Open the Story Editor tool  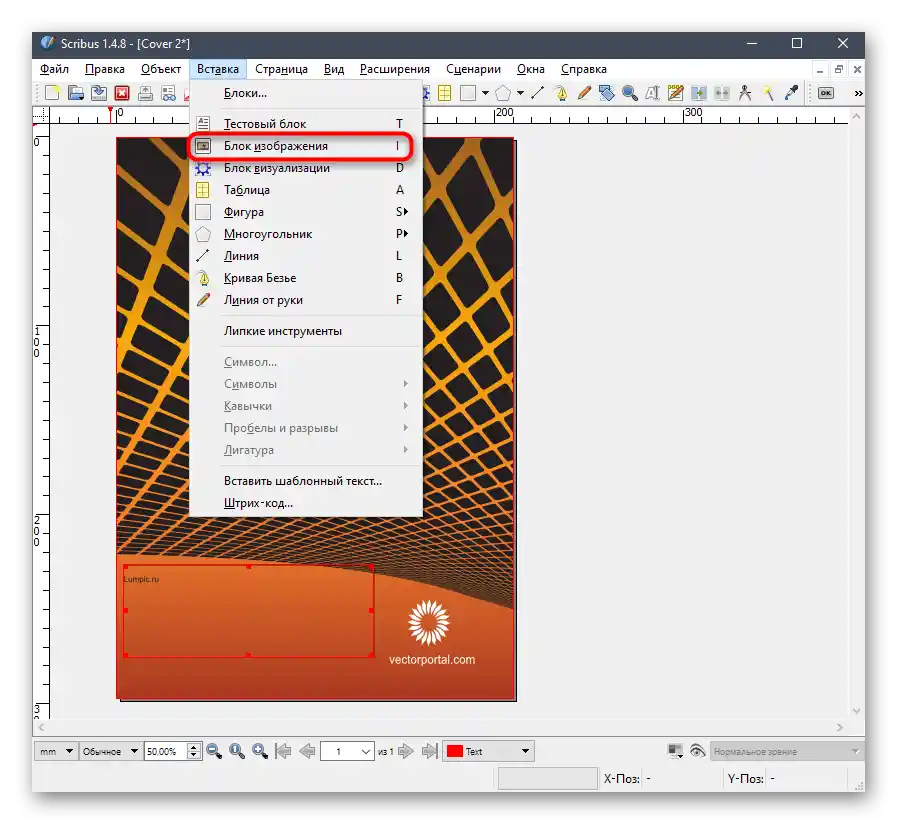(676, 93)
